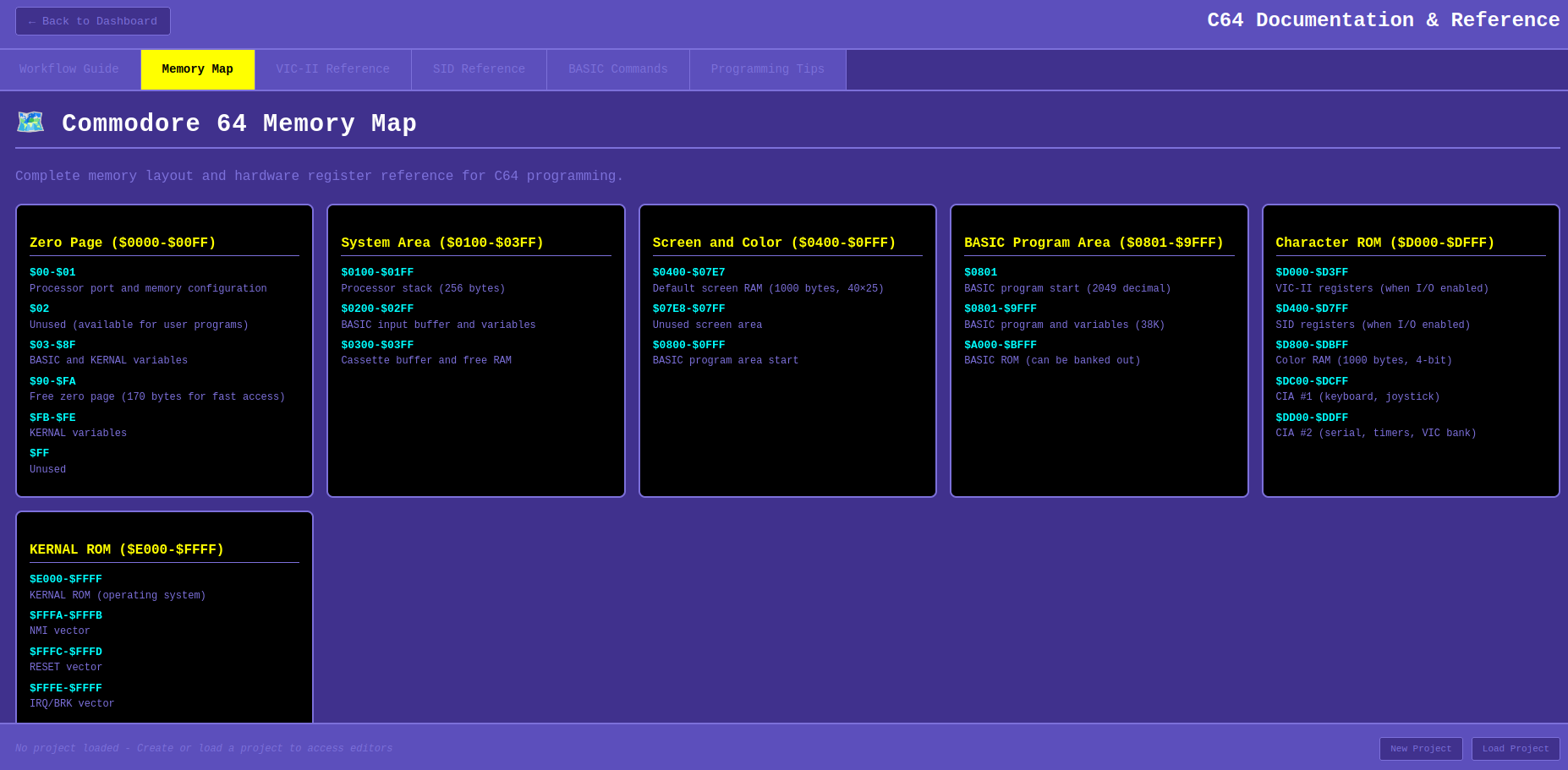Select 'Color RAM (1000 bytes, 4-bit)' text
The image size is (1568, 770).
[1364, 361]
